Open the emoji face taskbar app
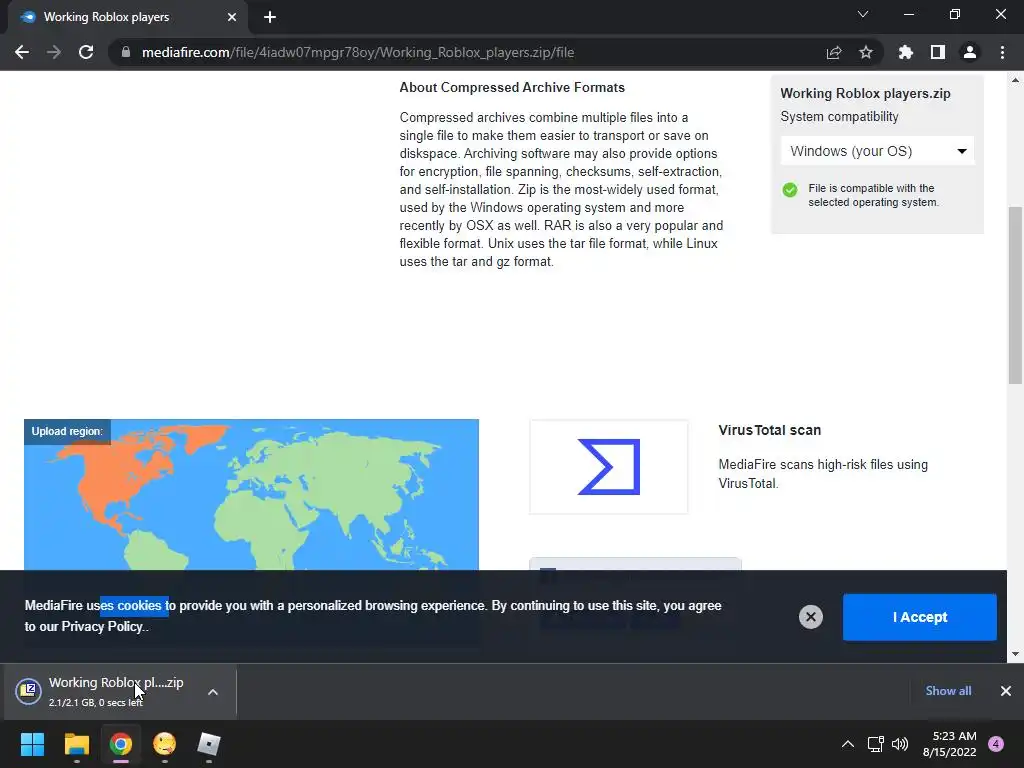 pyautogui.click(x=165, y=744)
